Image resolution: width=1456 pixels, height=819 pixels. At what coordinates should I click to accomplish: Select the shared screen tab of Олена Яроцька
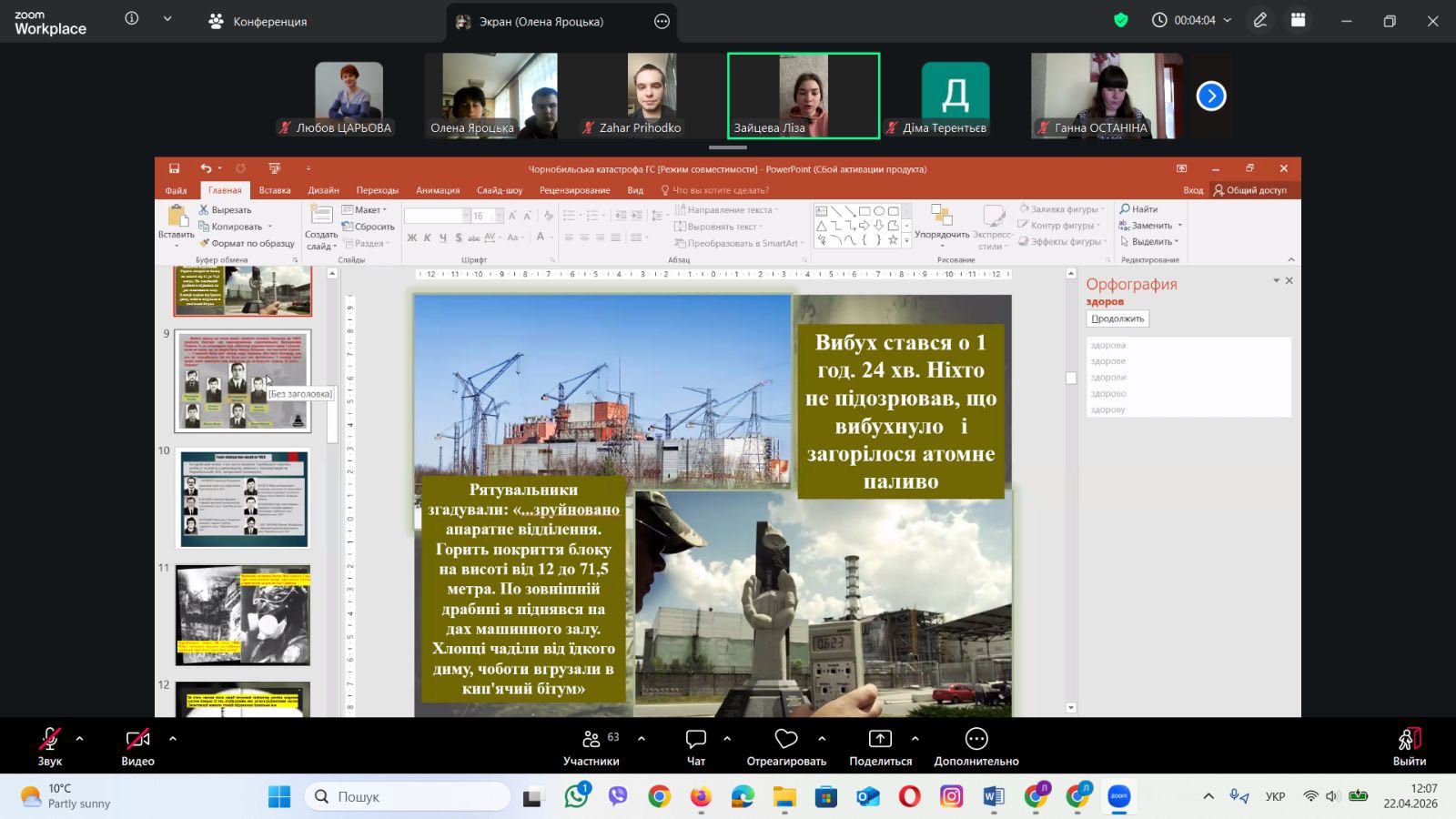tap(541, 21)
